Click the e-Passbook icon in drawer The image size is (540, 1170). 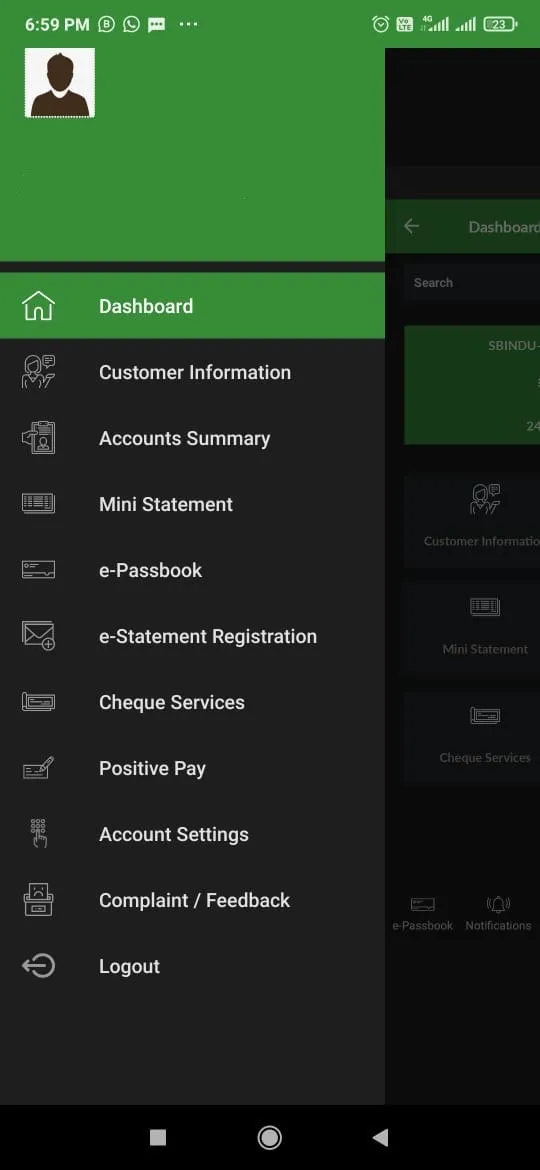(x=38, y=570)
